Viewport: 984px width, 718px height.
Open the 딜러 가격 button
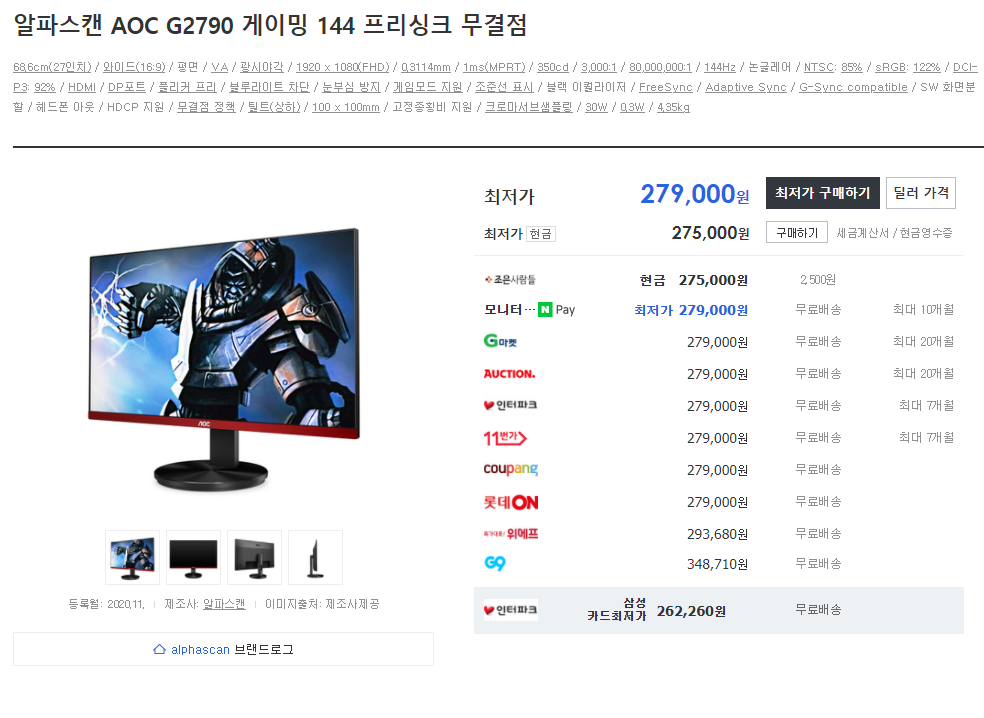pos(921,193)
